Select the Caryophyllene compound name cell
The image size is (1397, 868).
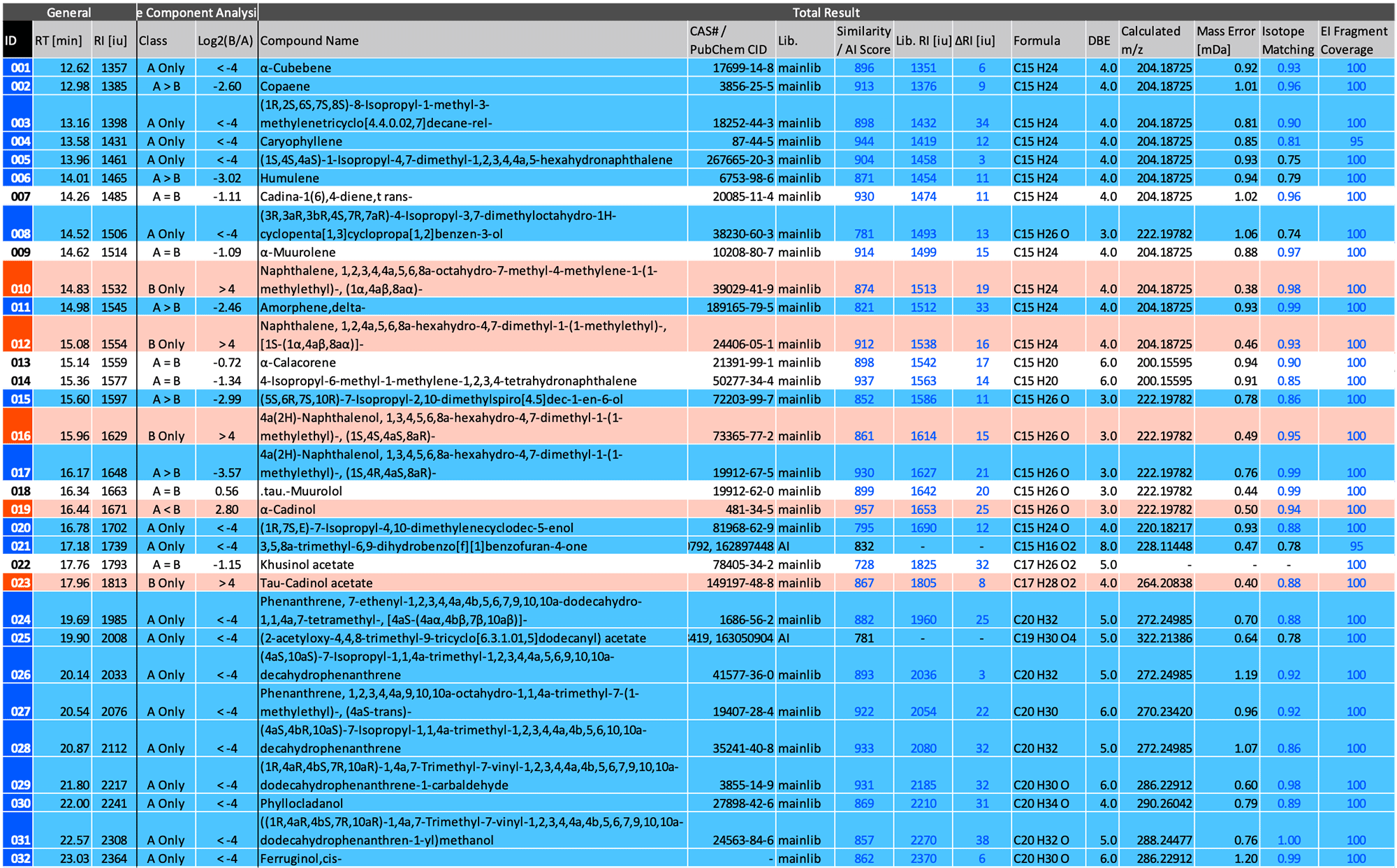tap(301, 142)
